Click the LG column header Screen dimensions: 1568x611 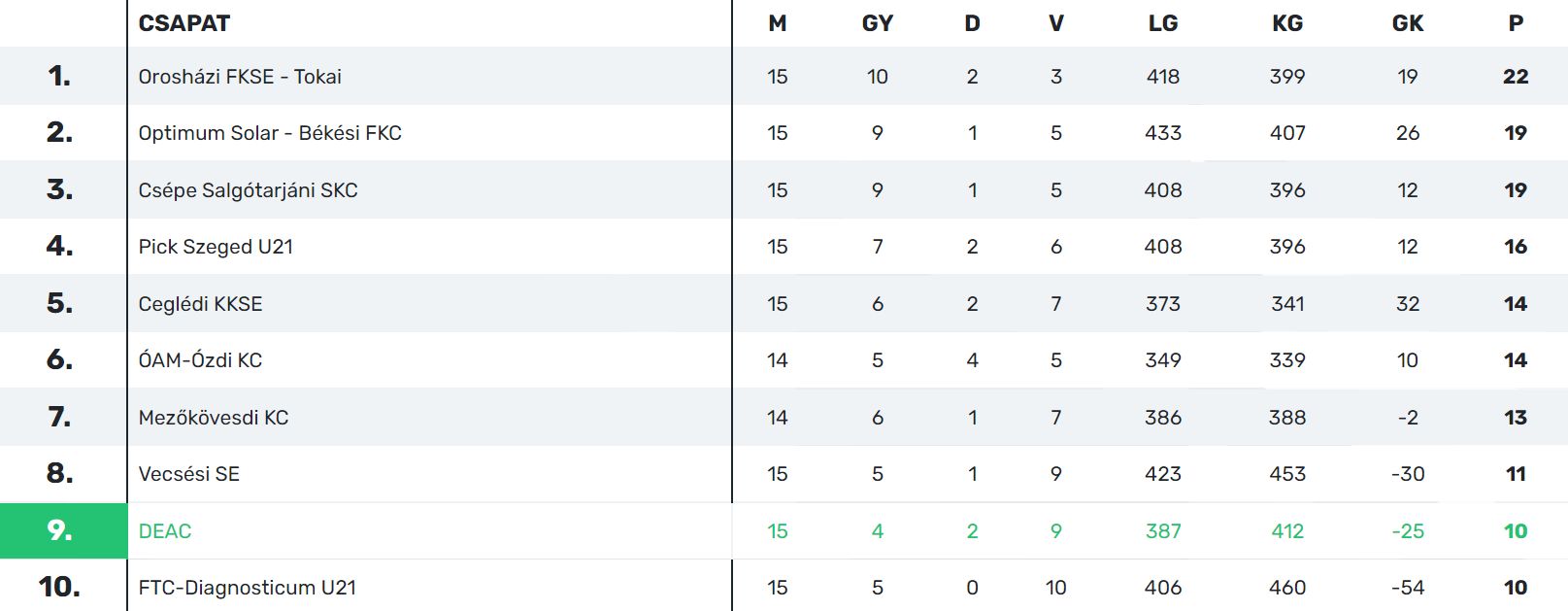(1162, 23)
